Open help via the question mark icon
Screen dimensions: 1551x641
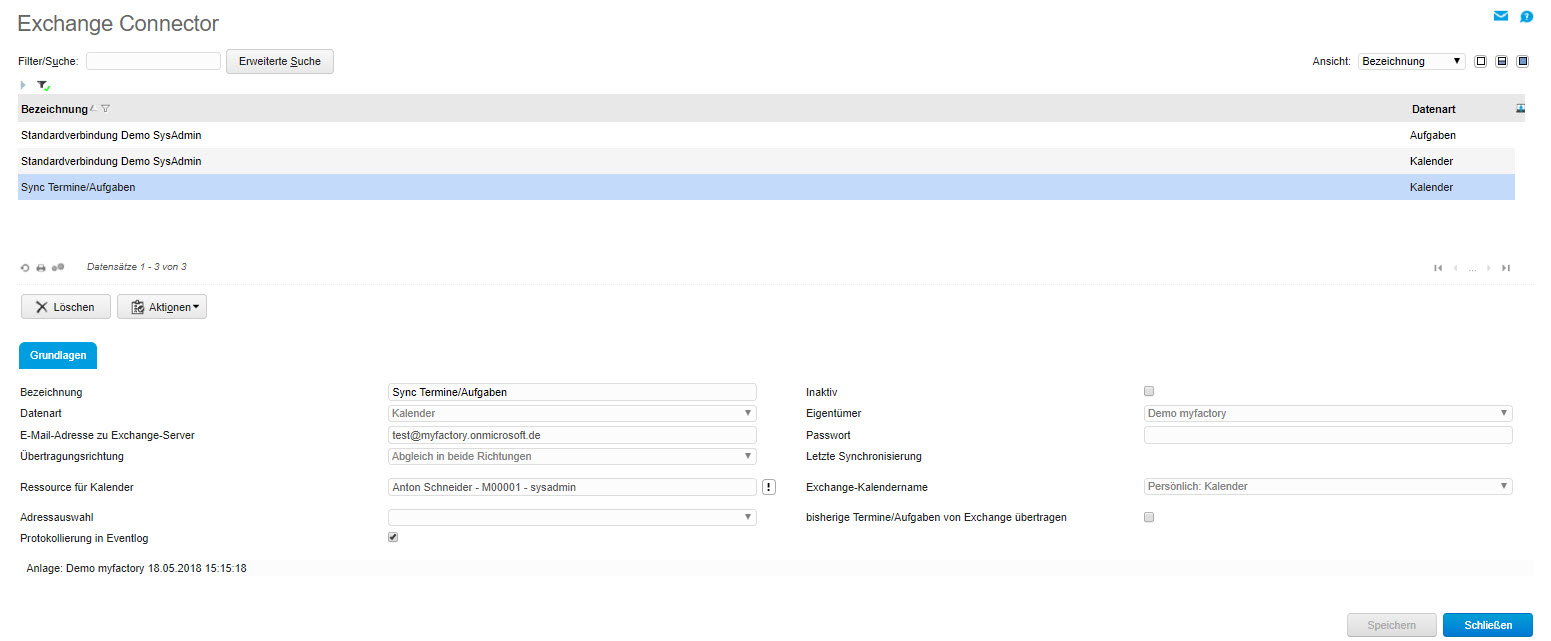pyautogui.click(x=1526, y=17)
